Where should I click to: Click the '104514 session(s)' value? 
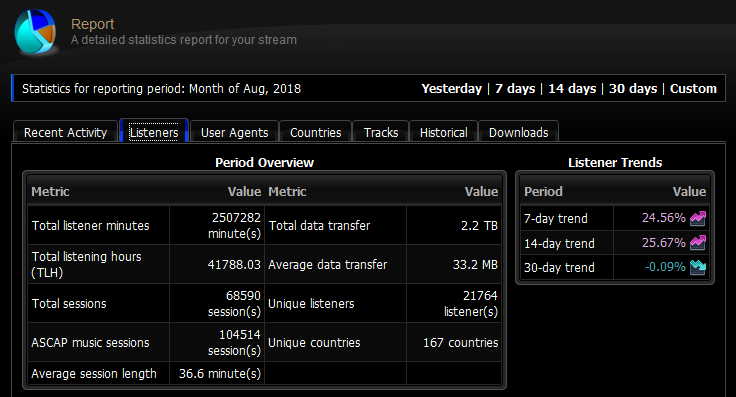pyautogui.click(x=234, y=343)
